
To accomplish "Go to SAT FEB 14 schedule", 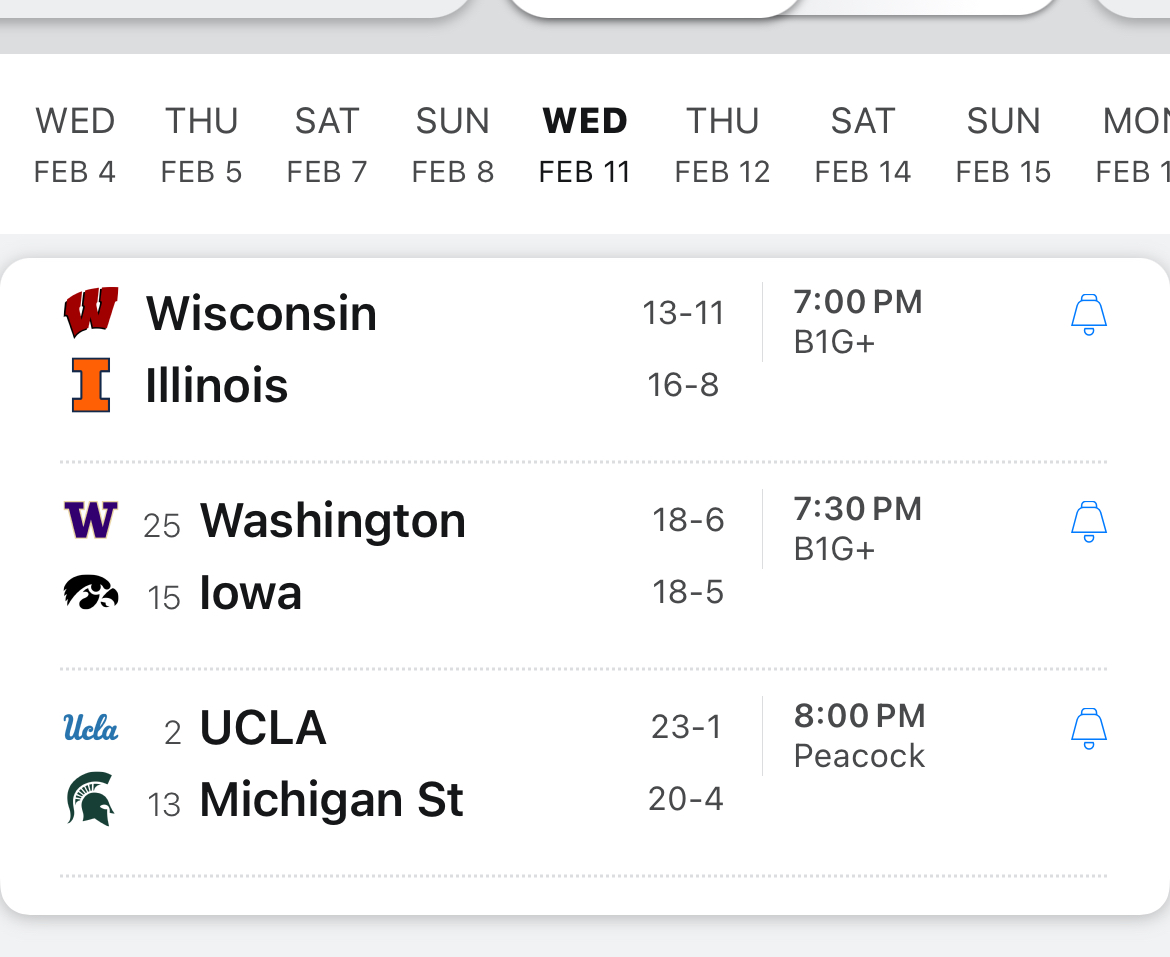I will click(x=862, y=145).
